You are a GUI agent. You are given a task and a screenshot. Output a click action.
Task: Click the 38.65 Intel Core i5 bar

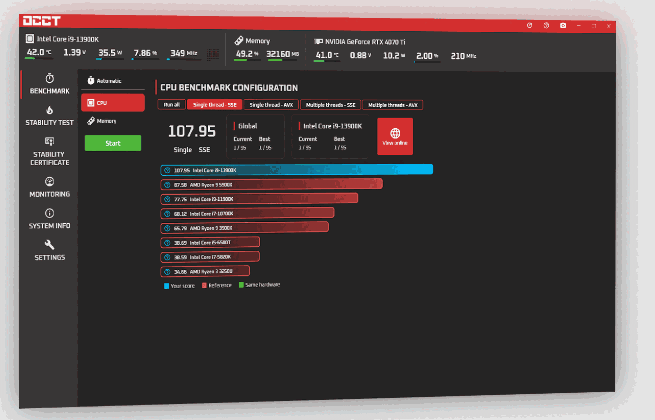coord(210,242)
